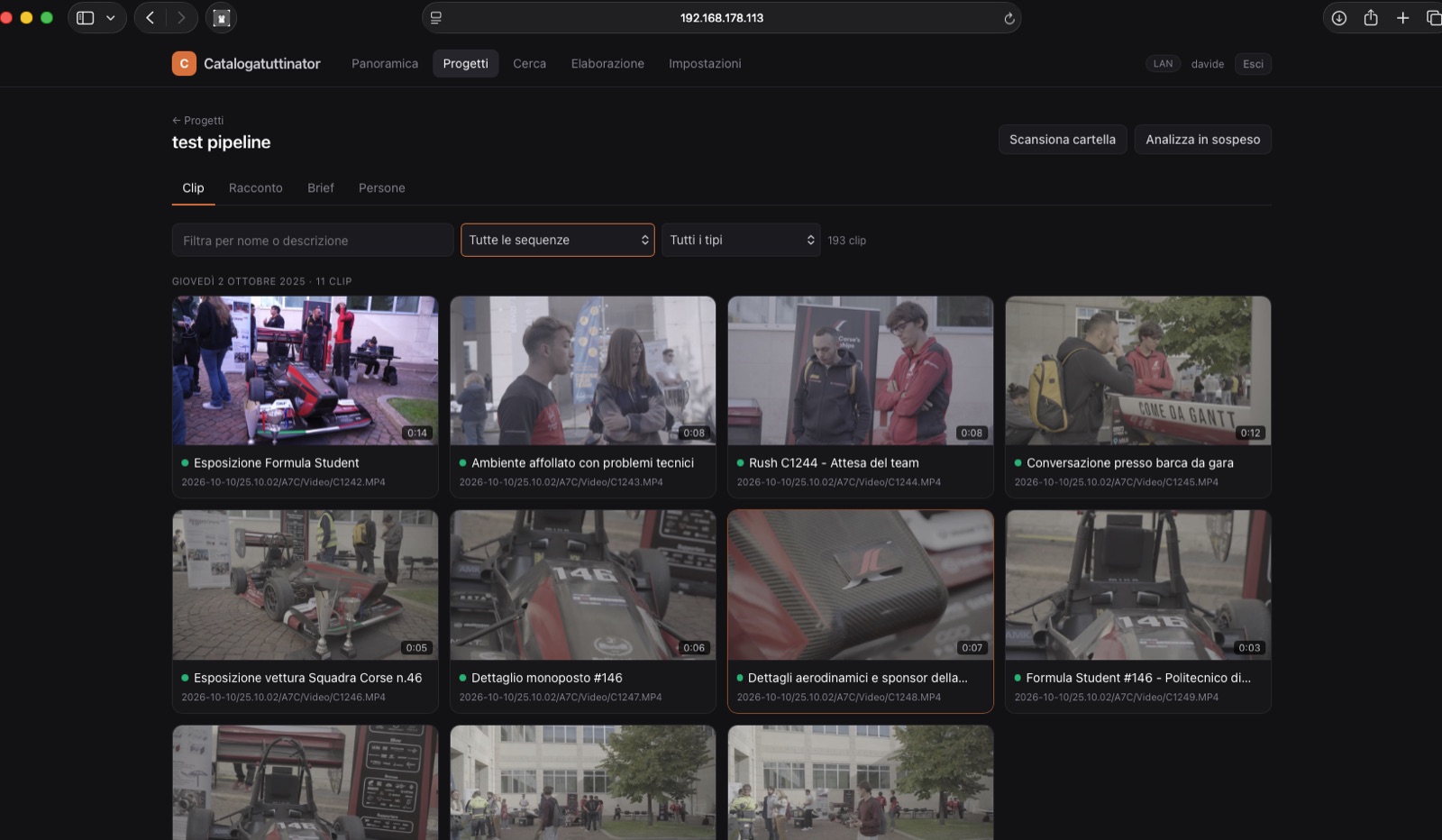
Task: Click the address bar showing 192.168.178.113
Action: 722,18
